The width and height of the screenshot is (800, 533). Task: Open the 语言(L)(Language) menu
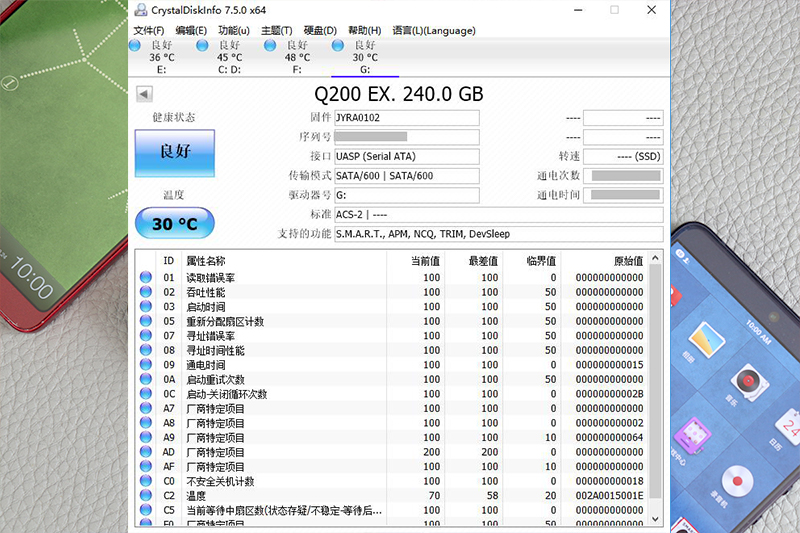pyautogui.click(x=434, y=31)
